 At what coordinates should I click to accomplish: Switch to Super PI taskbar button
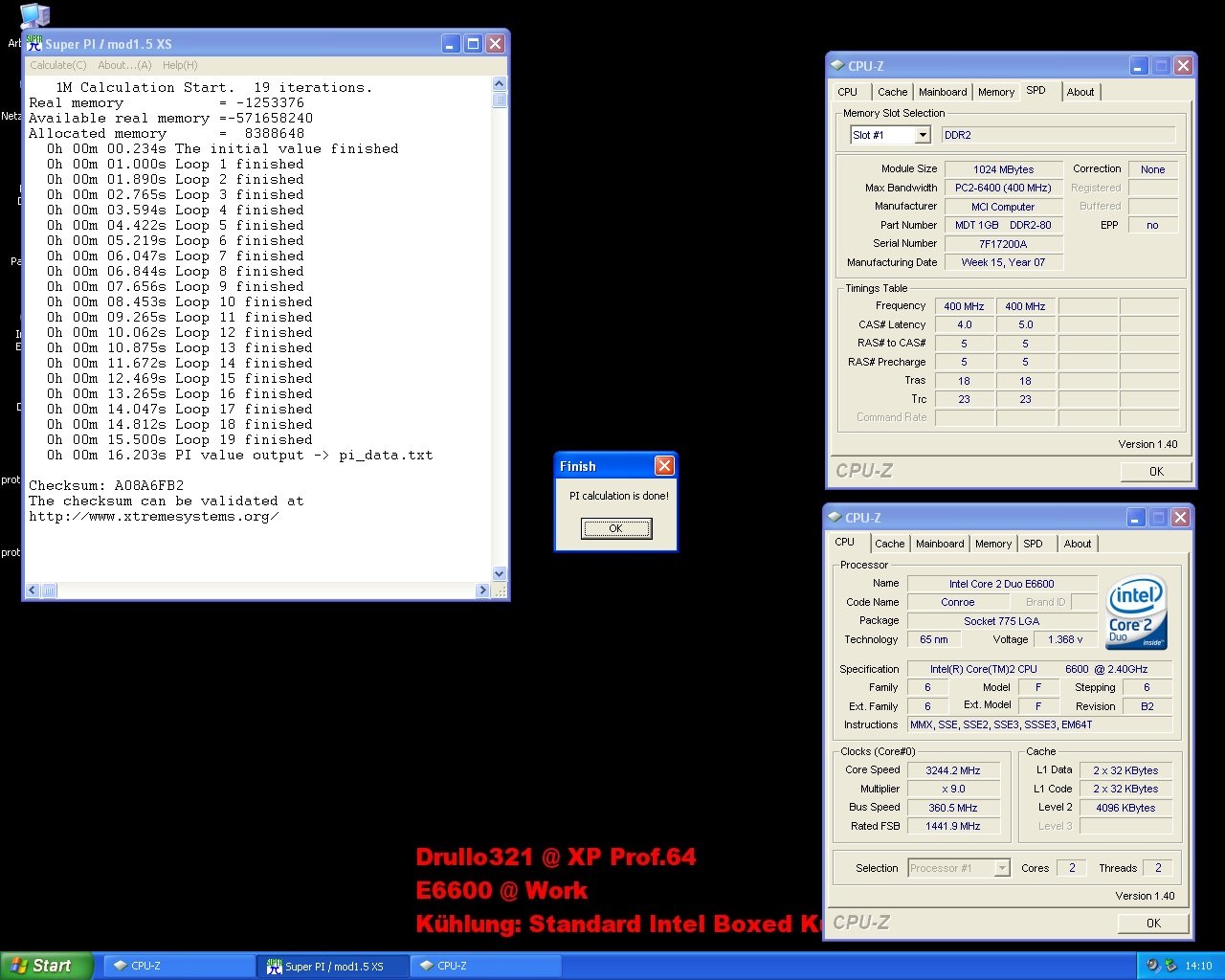tap(332, 966)
